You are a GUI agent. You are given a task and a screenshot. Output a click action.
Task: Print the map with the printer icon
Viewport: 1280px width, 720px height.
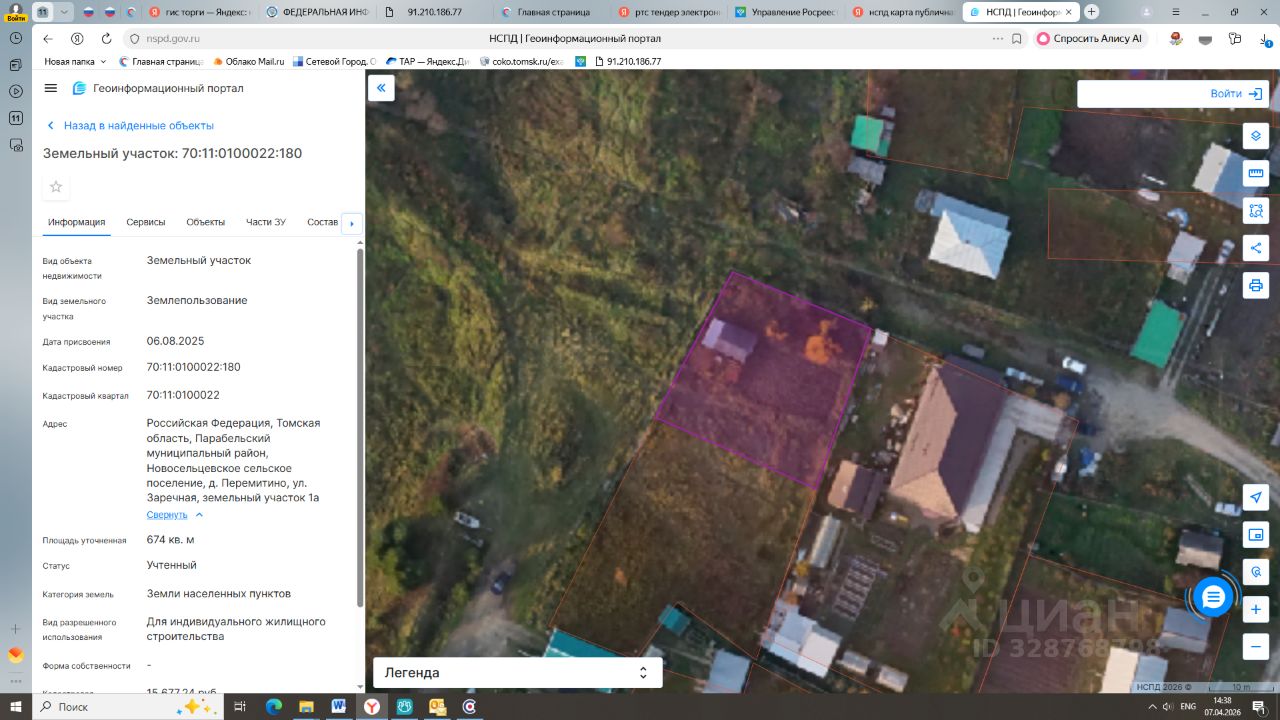click(x=1256, y=286)
